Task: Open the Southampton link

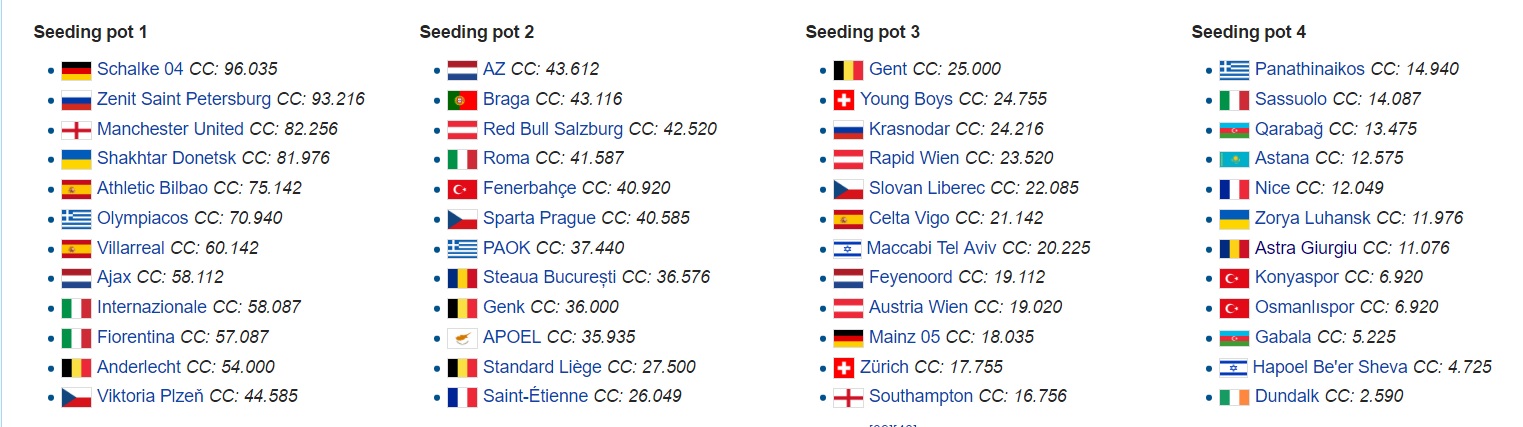Action: [921, 396]
